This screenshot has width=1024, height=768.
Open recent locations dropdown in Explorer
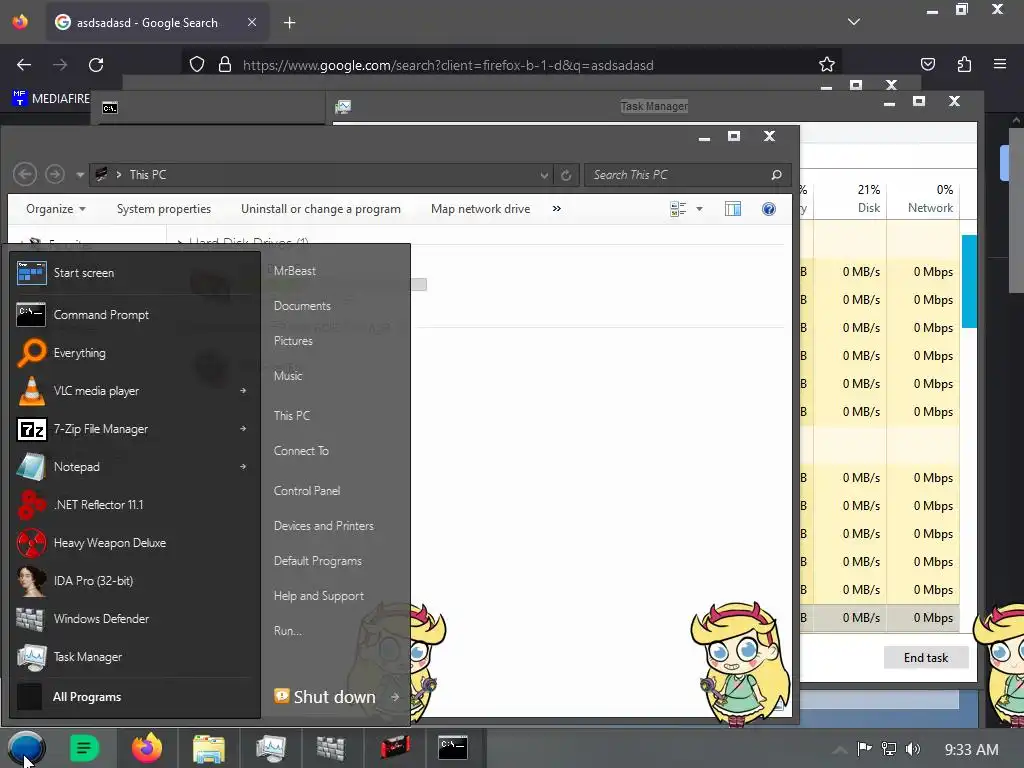pos(80,175)
